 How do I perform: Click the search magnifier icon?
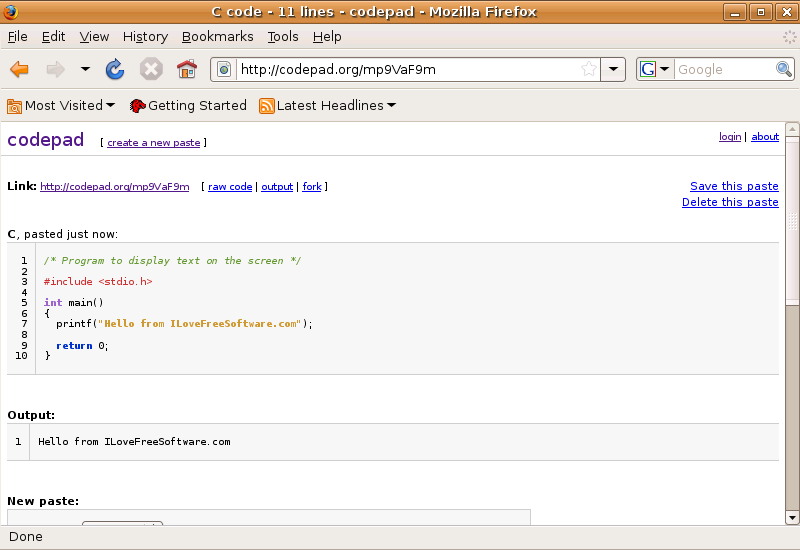784,69
